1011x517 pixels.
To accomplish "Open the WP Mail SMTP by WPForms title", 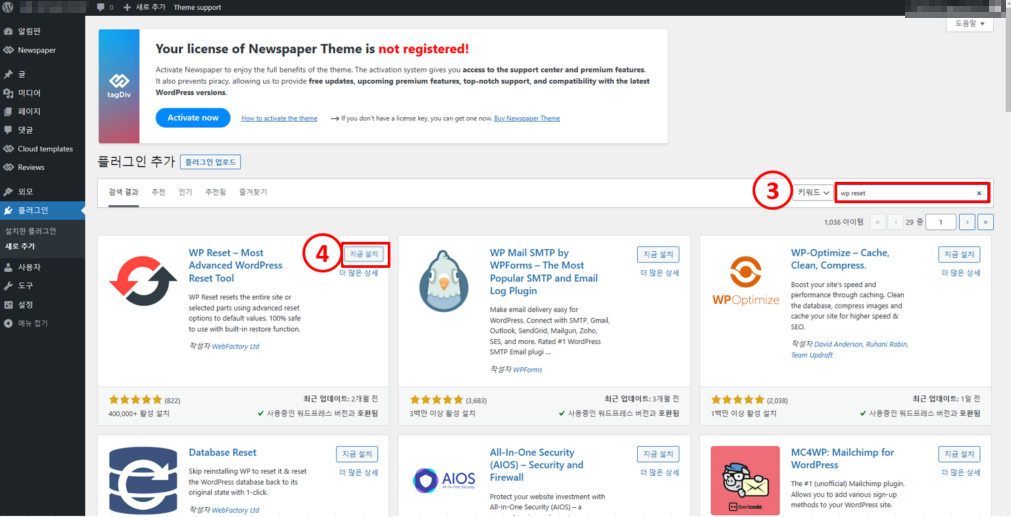I will click(x=544, y=271).
